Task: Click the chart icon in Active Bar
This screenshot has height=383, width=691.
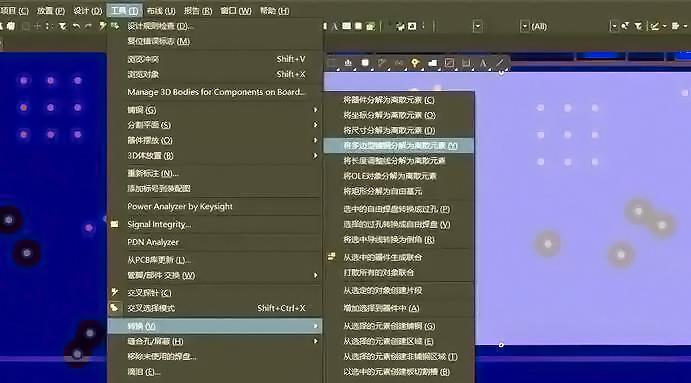Action: point(348,63)
